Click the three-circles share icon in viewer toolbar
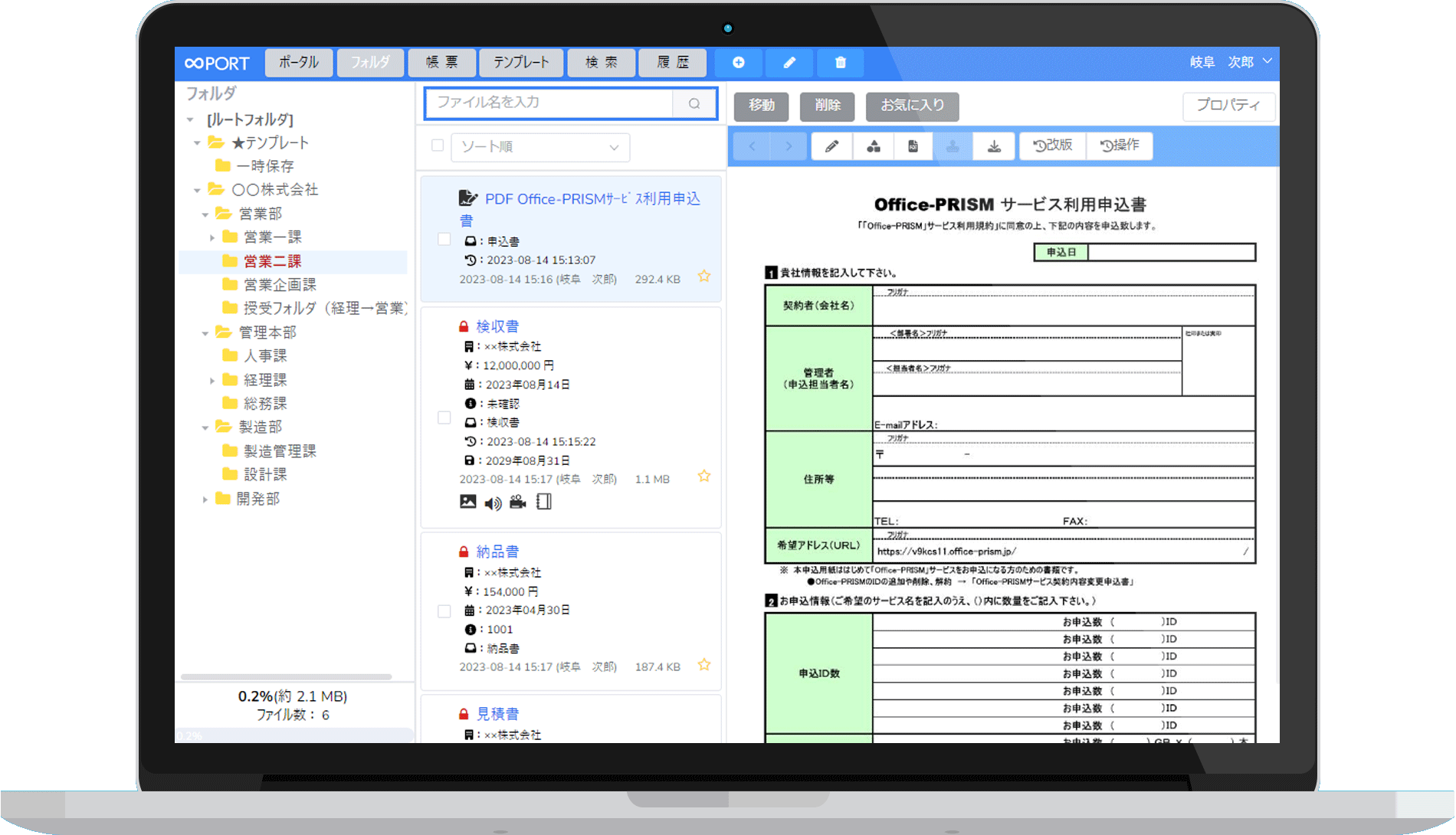 pos(873,146)
